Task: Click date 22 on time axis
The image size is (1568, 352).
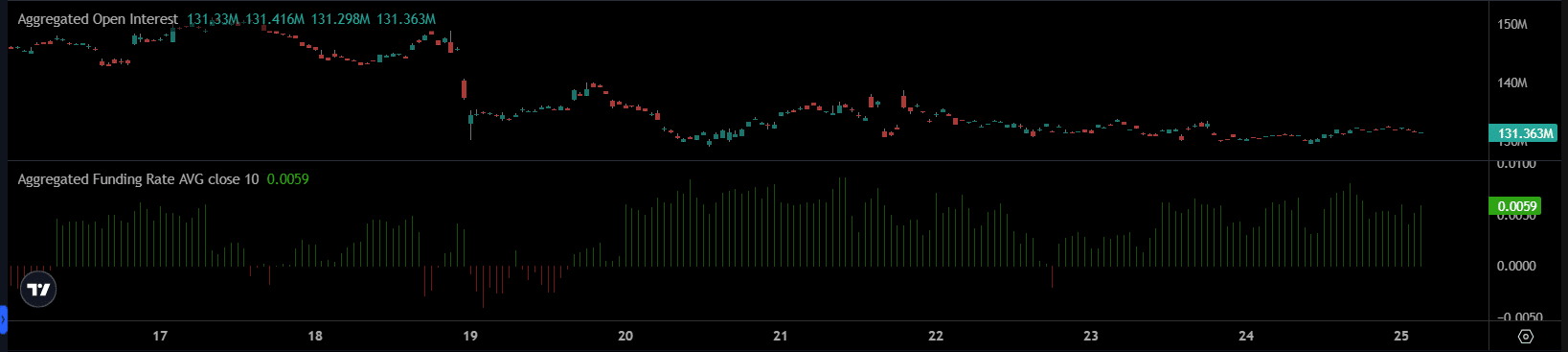Action: 936,336
